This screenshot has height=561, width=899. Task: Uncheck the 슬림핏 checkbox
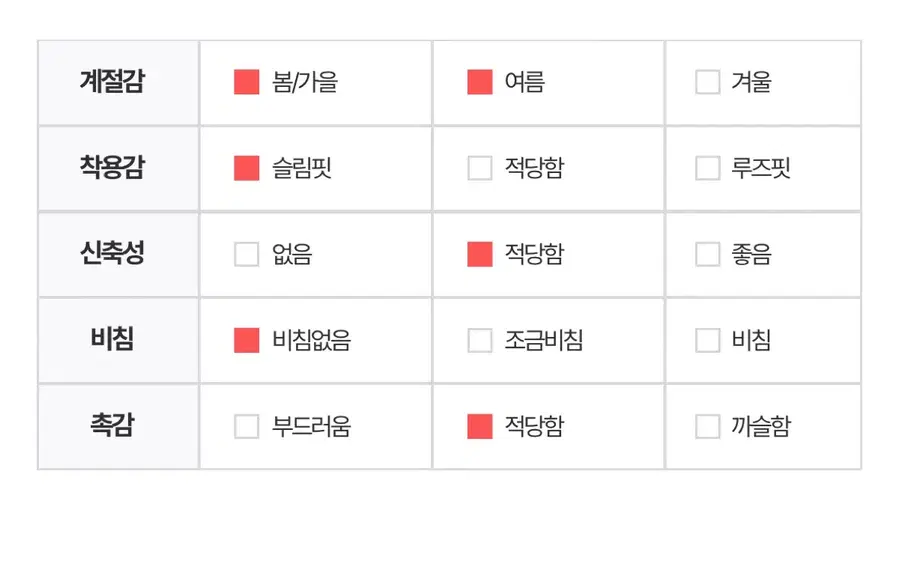point(246,168)
